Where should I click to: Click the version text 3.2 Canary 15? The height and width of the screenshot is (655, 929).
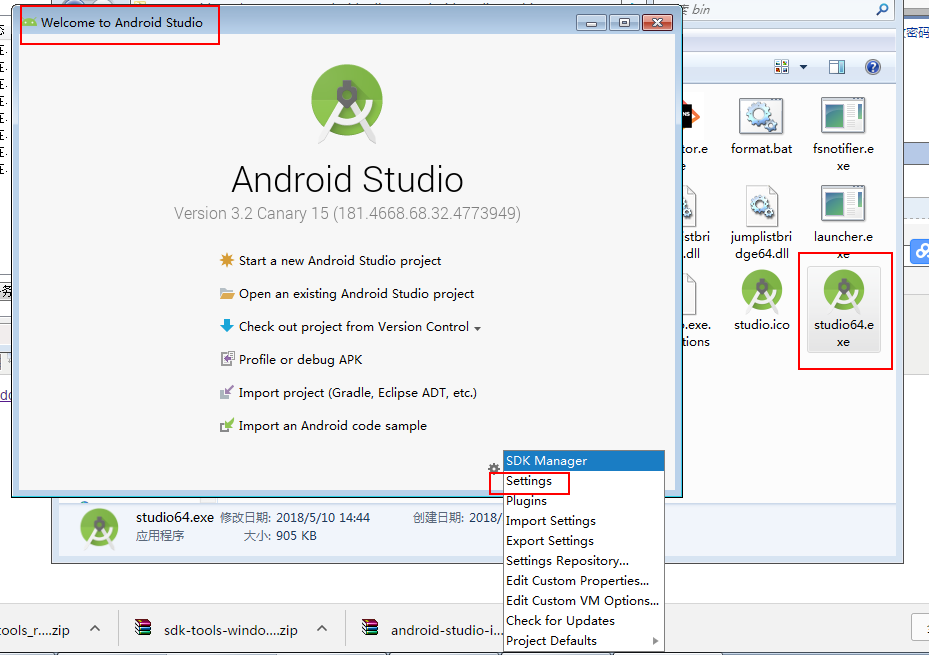click(347, 213)
